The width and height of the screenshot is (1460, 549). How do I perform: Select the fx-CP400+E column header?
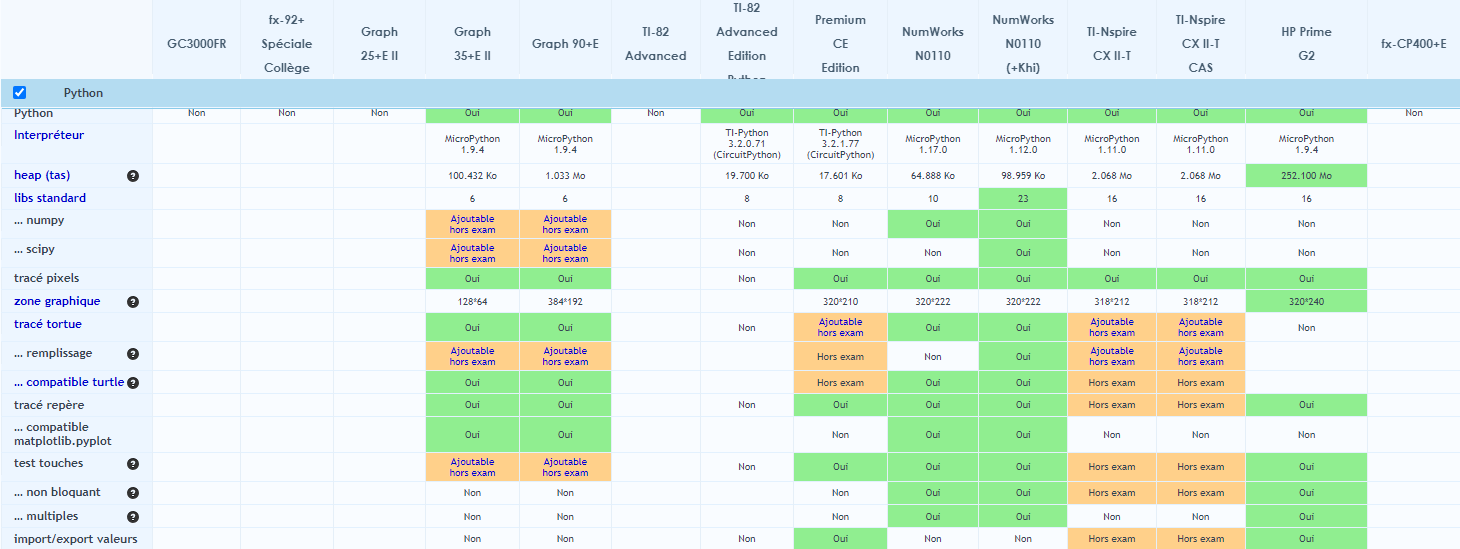pyautogui.click(x=1413, y=44)
